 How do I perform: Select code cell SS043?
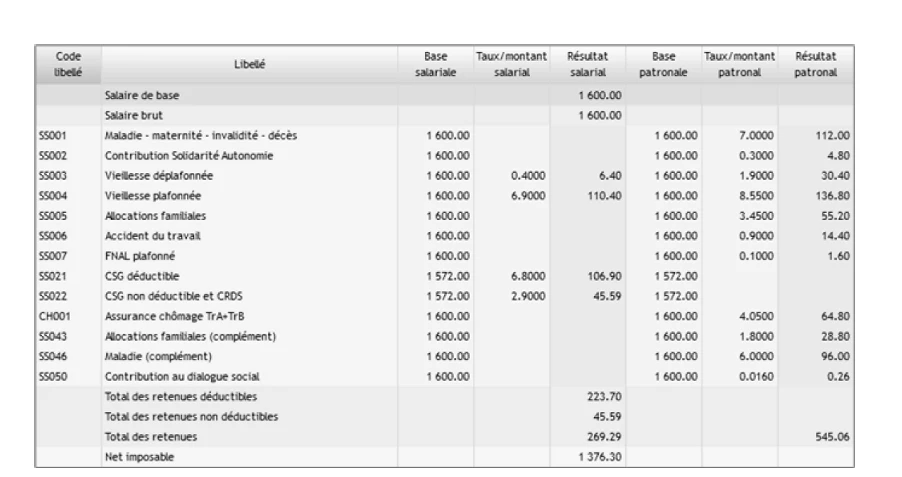click(52, 337)
